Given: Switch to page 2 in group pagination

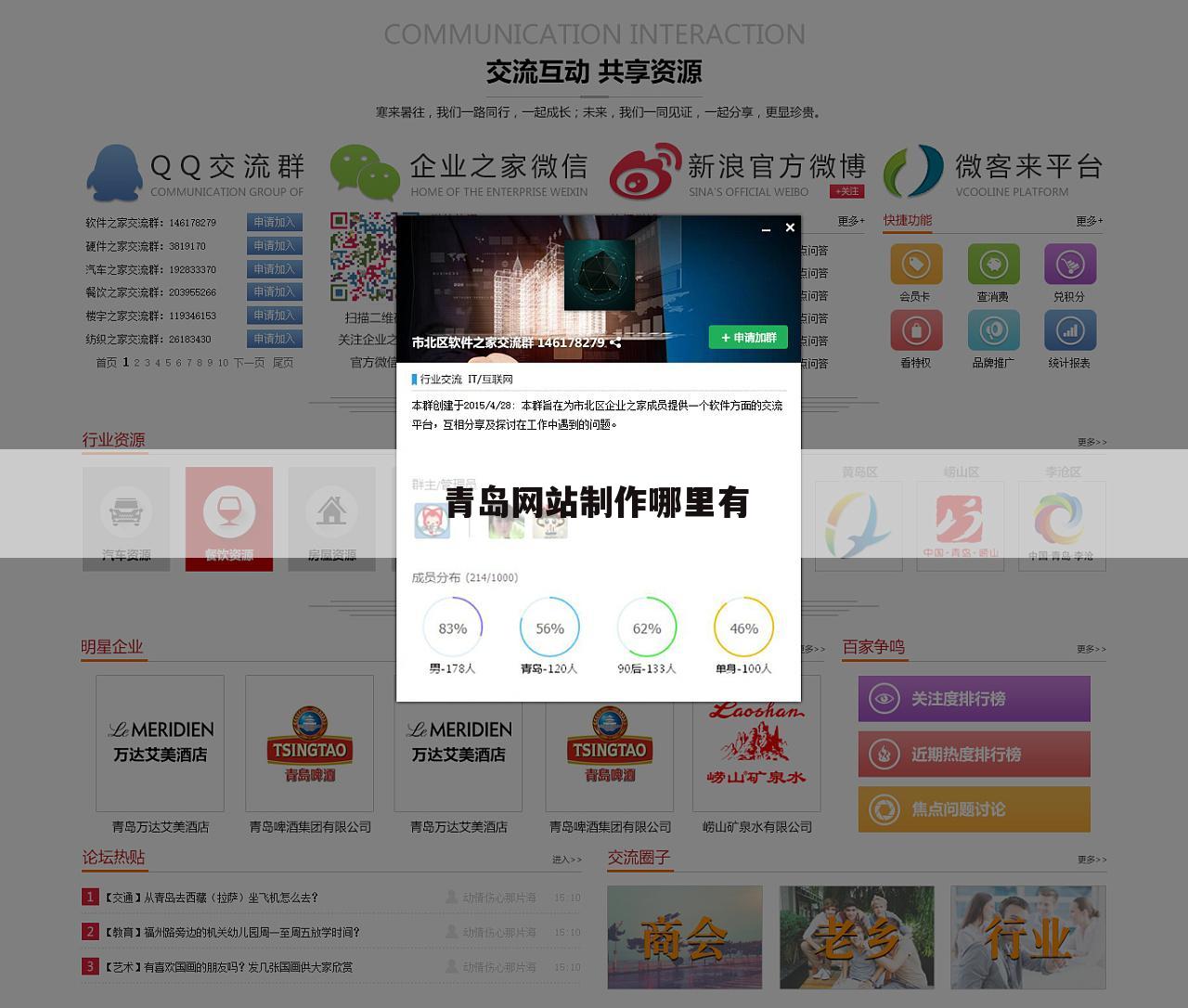Looking at the screenshot, I should coord(137,363).
